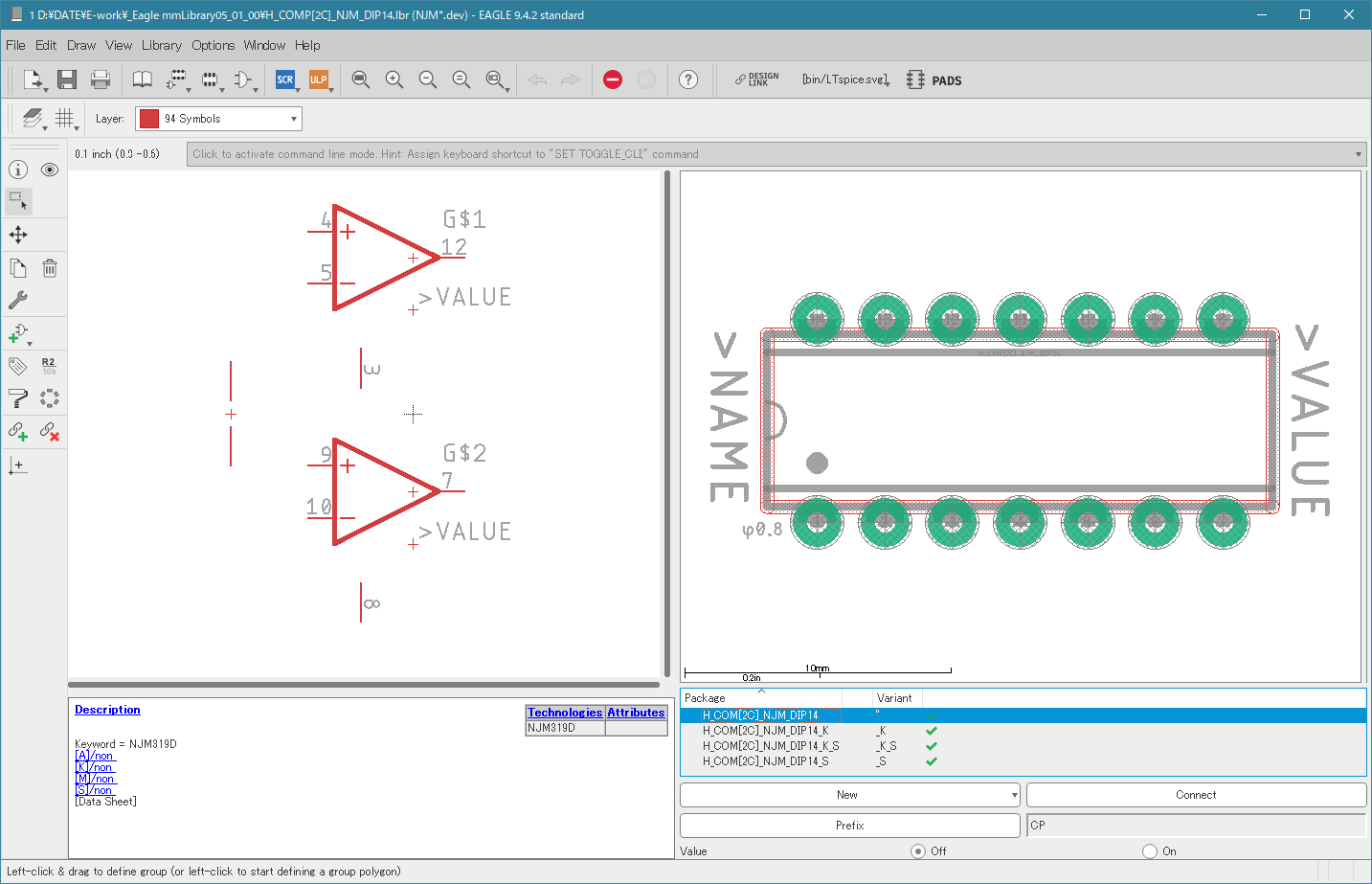This screenshot has width=1372, height=884.
Task: Open the Attributes link
Action: (636, 713)
